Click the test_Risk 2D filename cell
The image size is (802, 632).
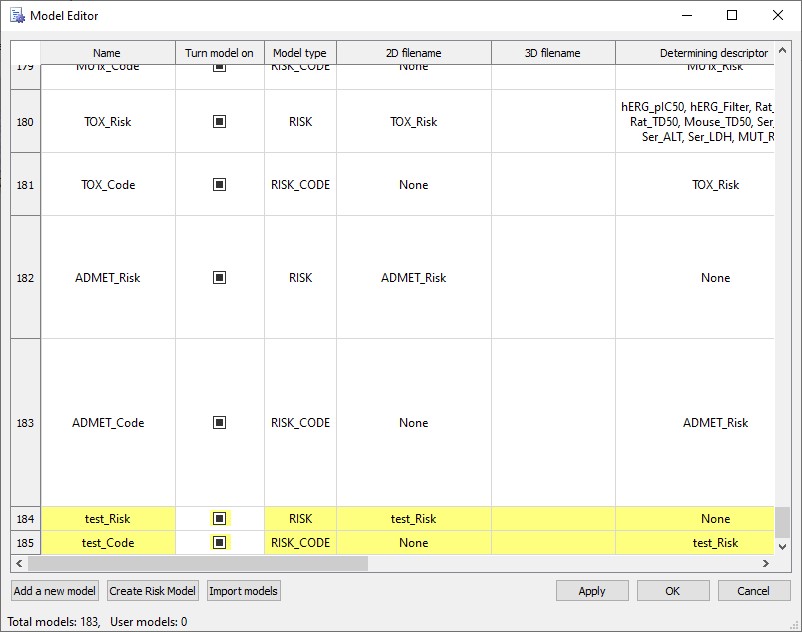point(414,519)
